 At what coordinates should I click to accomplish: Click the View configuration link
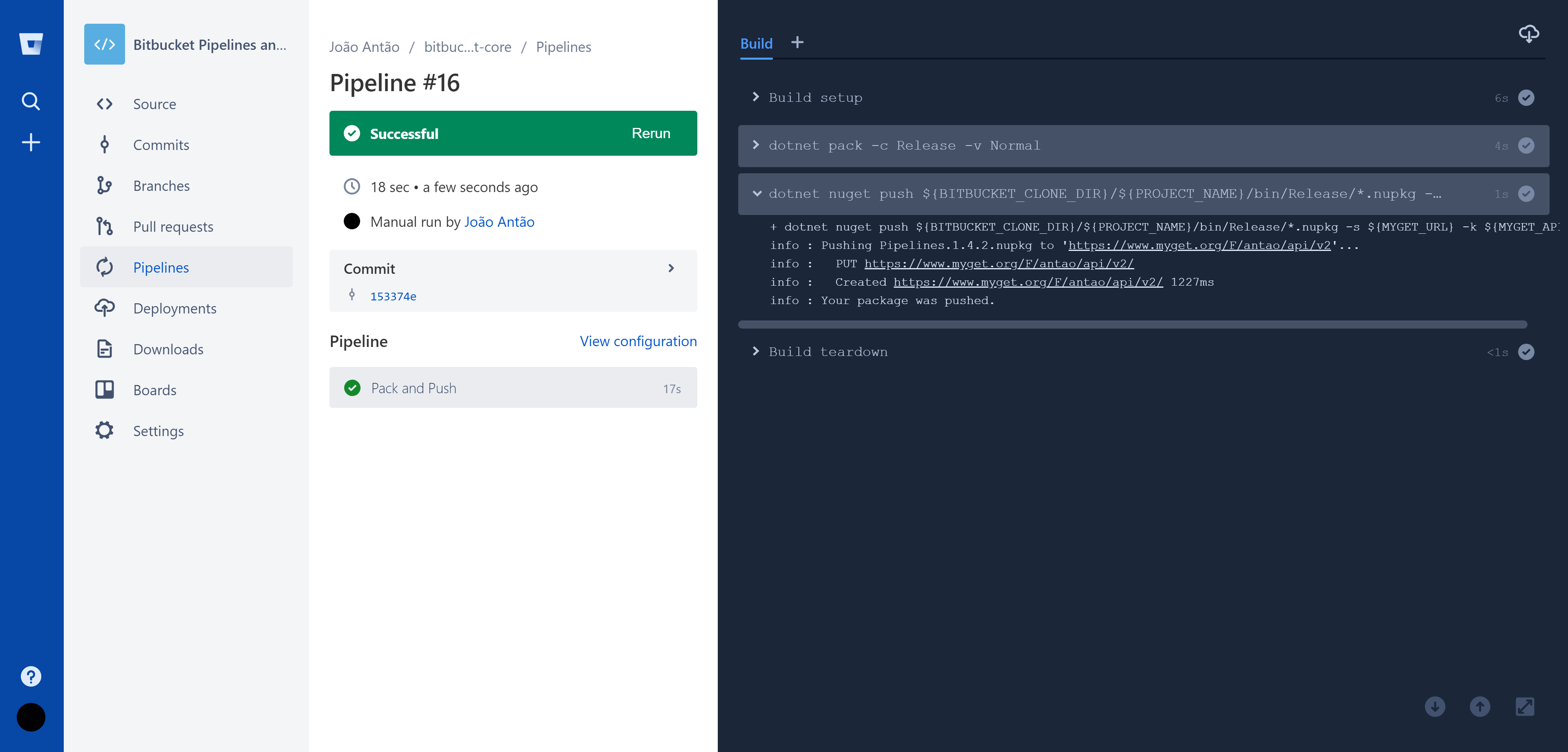pyautogui.click(x=638, y=340)
